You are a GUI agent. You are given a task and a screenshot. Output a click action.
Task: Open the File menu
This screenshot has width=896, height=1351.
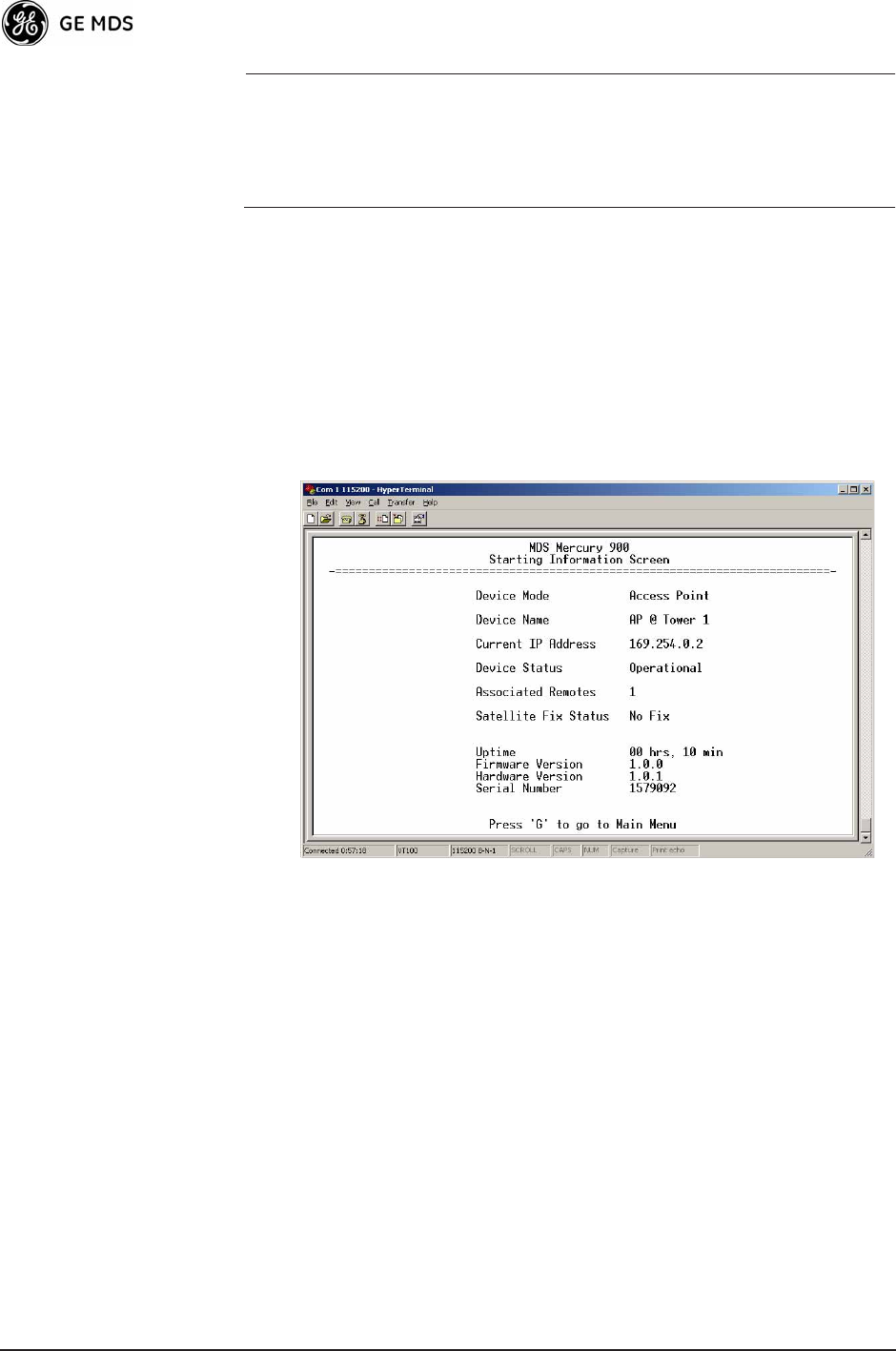coord(312,502)
